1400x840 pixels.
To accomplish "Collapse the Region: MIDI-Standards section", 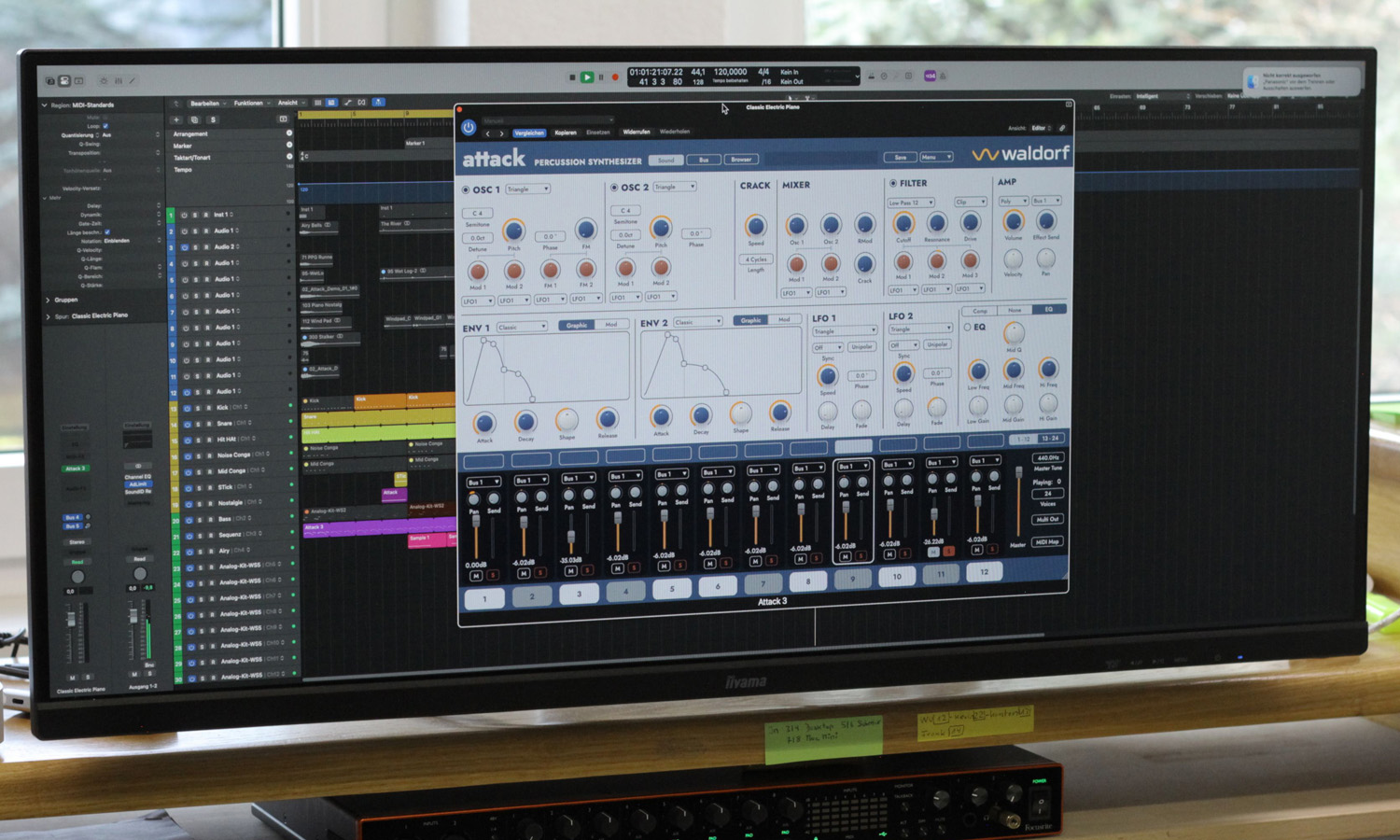I will [44, 105].
